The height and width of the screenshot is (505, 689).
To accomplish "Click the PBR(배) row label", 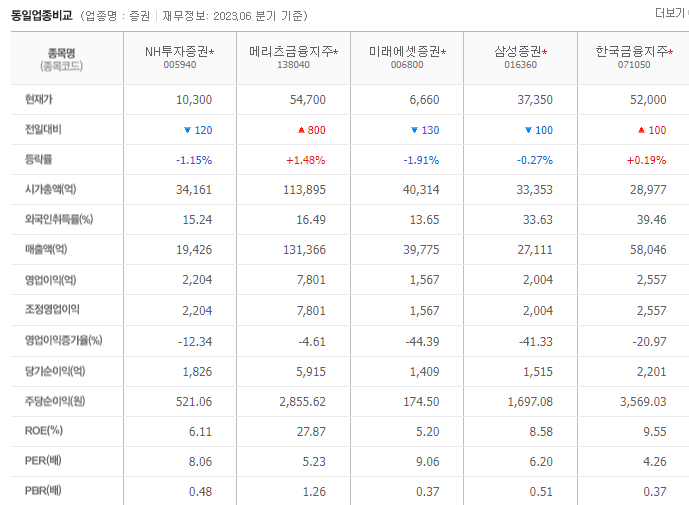I will coord(43,490).
